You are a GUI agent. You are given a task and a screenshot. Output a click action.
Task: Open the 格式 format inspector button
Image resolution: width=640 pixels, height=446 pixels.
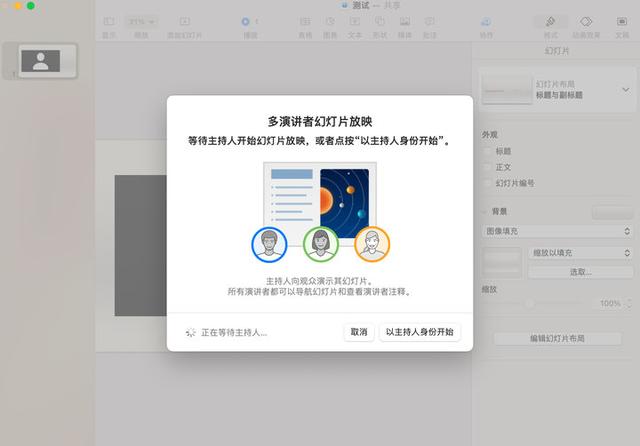pyautogui.click(x=551, y=22)
